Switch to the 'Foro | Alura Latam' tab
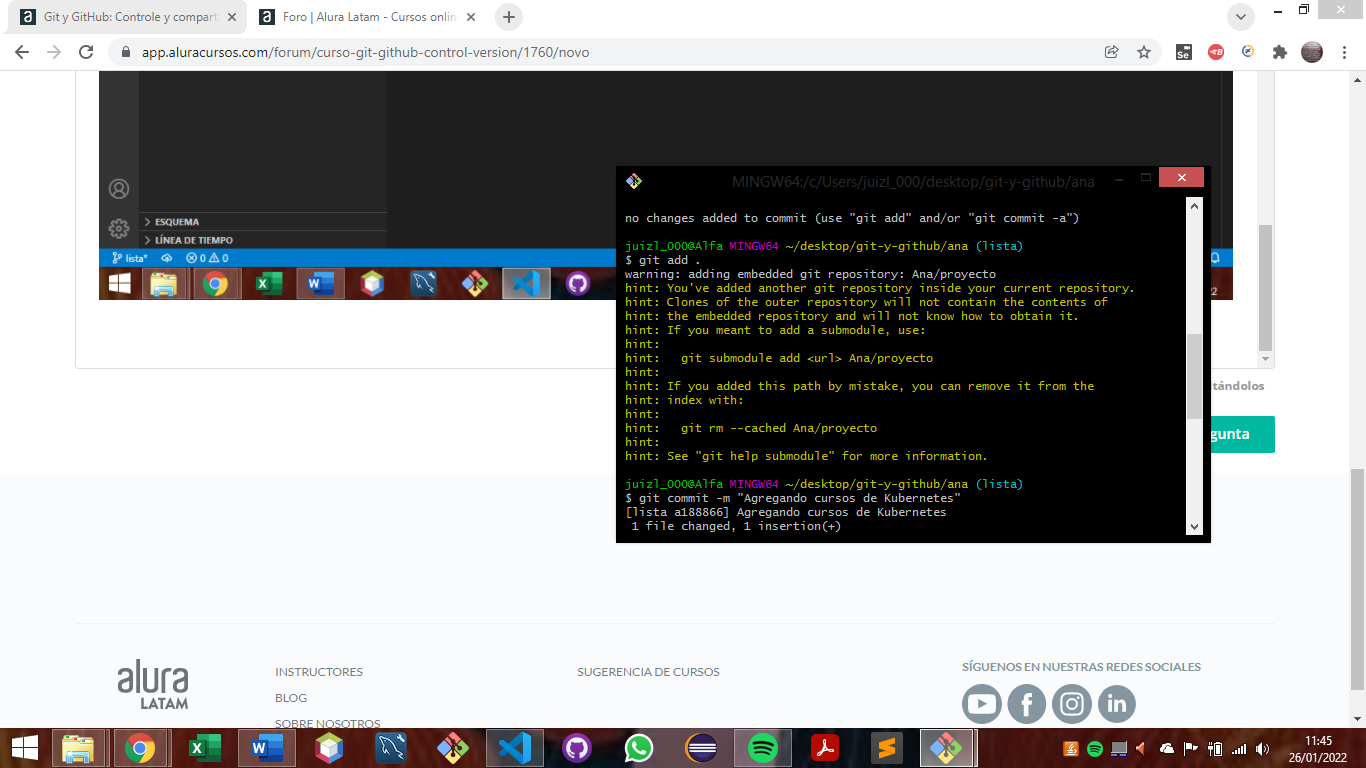The image size is (1366, 768). [x=366, y=17]
